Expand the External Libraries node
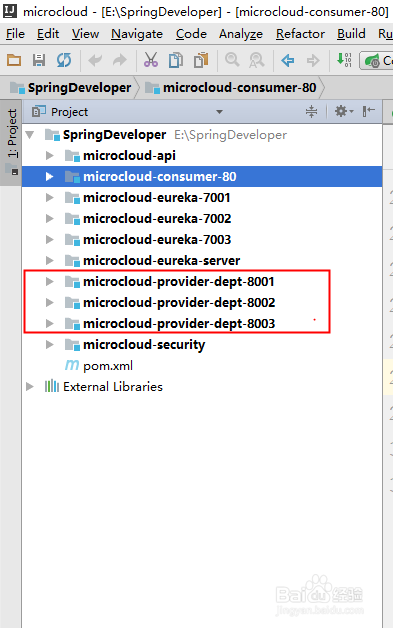This screenshot has width=393, height=628. [x=30, y=386]
